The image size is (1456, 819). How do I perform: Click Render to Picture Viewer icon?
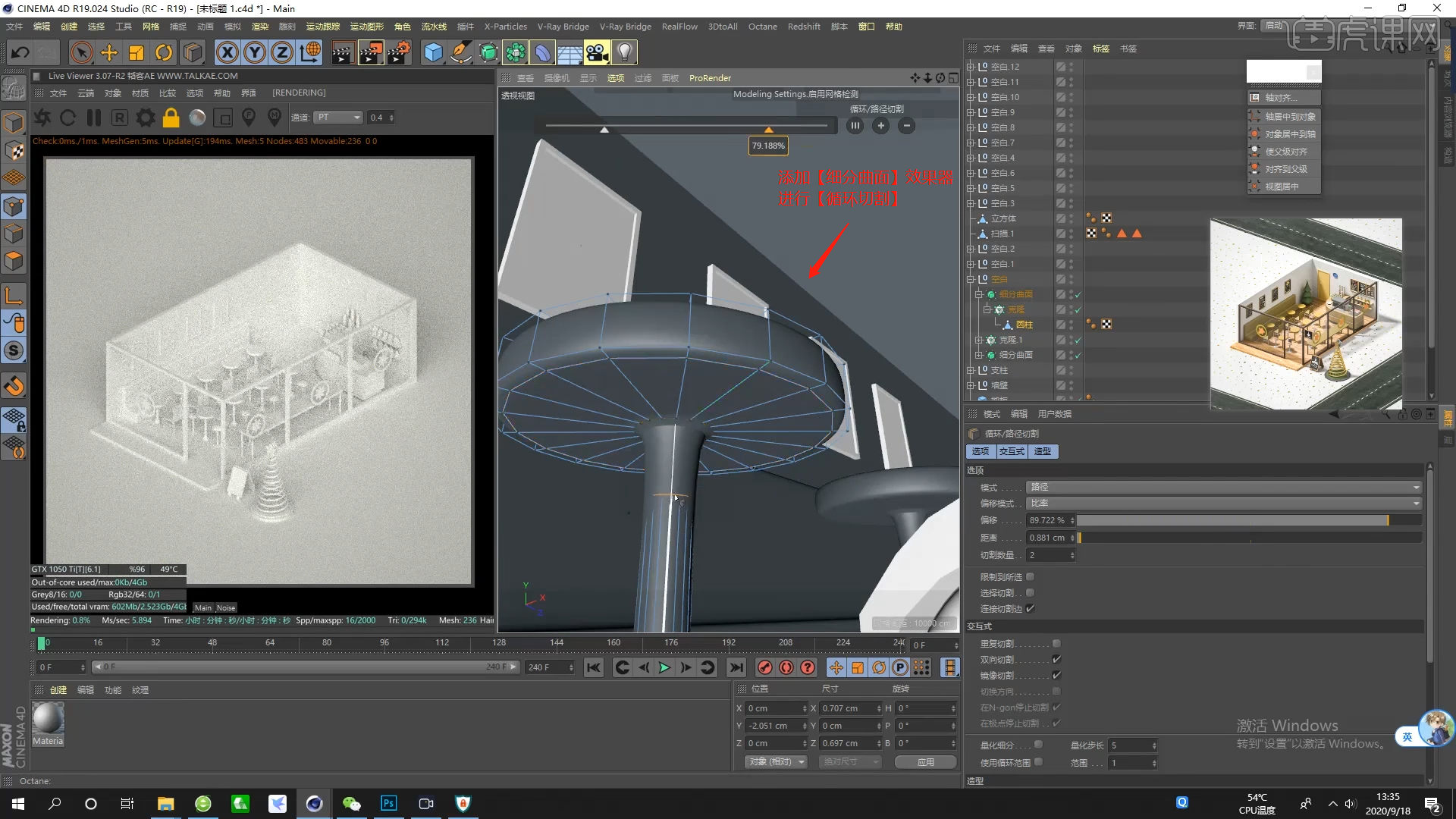[x=371, y=52]
